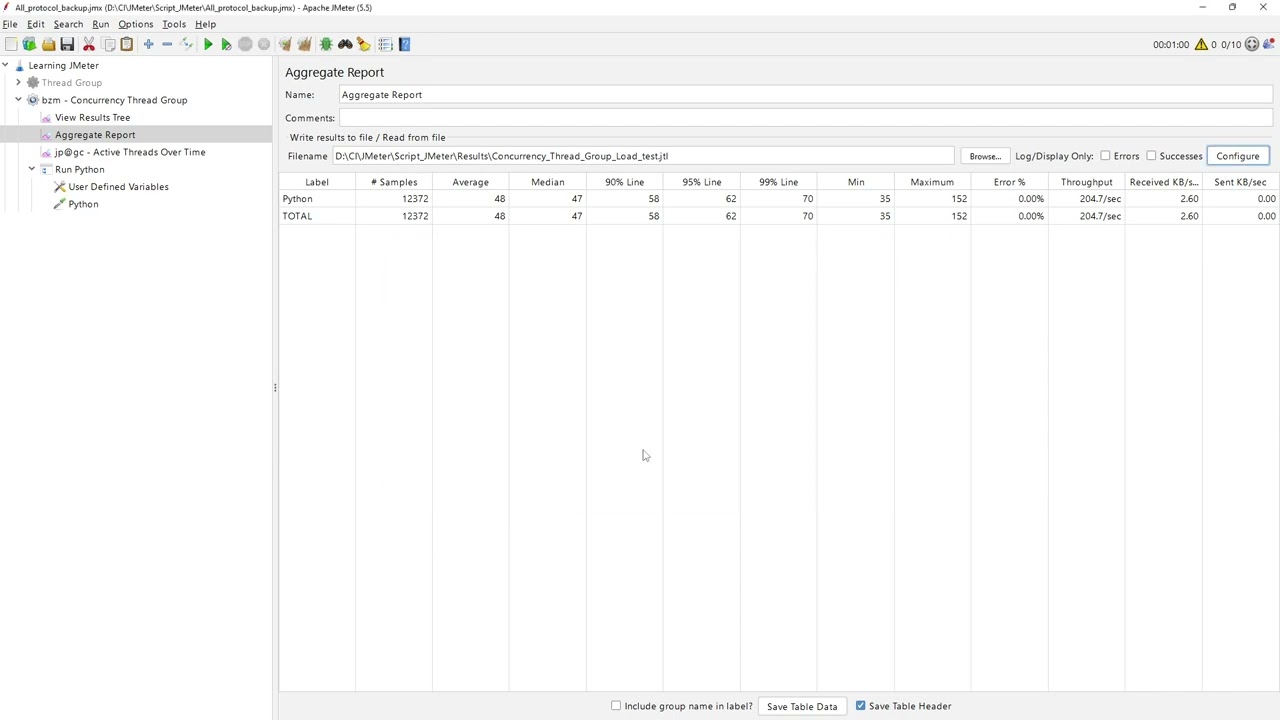
Task: Open the Help menu
Action: click(x=205, y=24)
